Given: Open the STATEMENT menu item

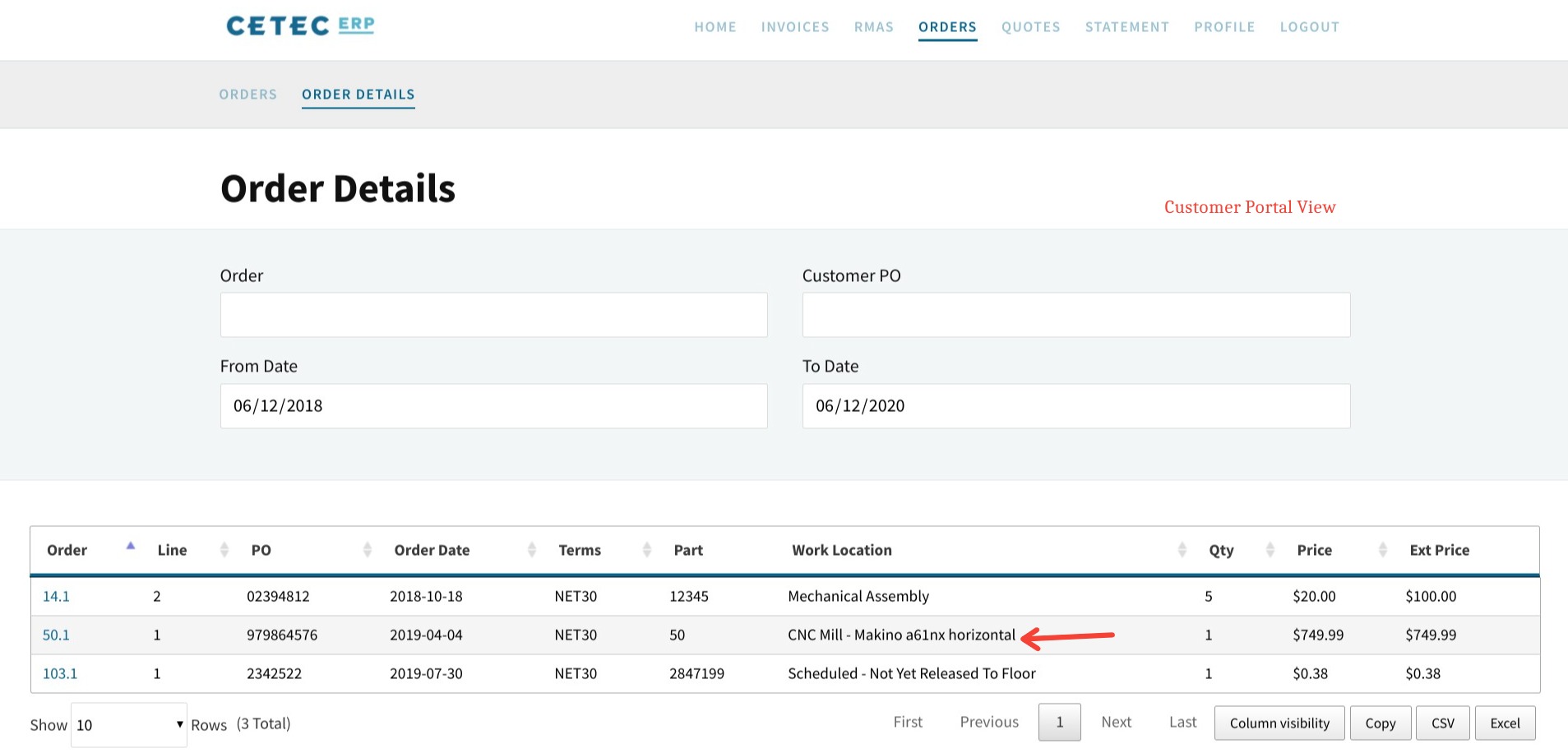Looking at the screenshot, I should 1127,27.
